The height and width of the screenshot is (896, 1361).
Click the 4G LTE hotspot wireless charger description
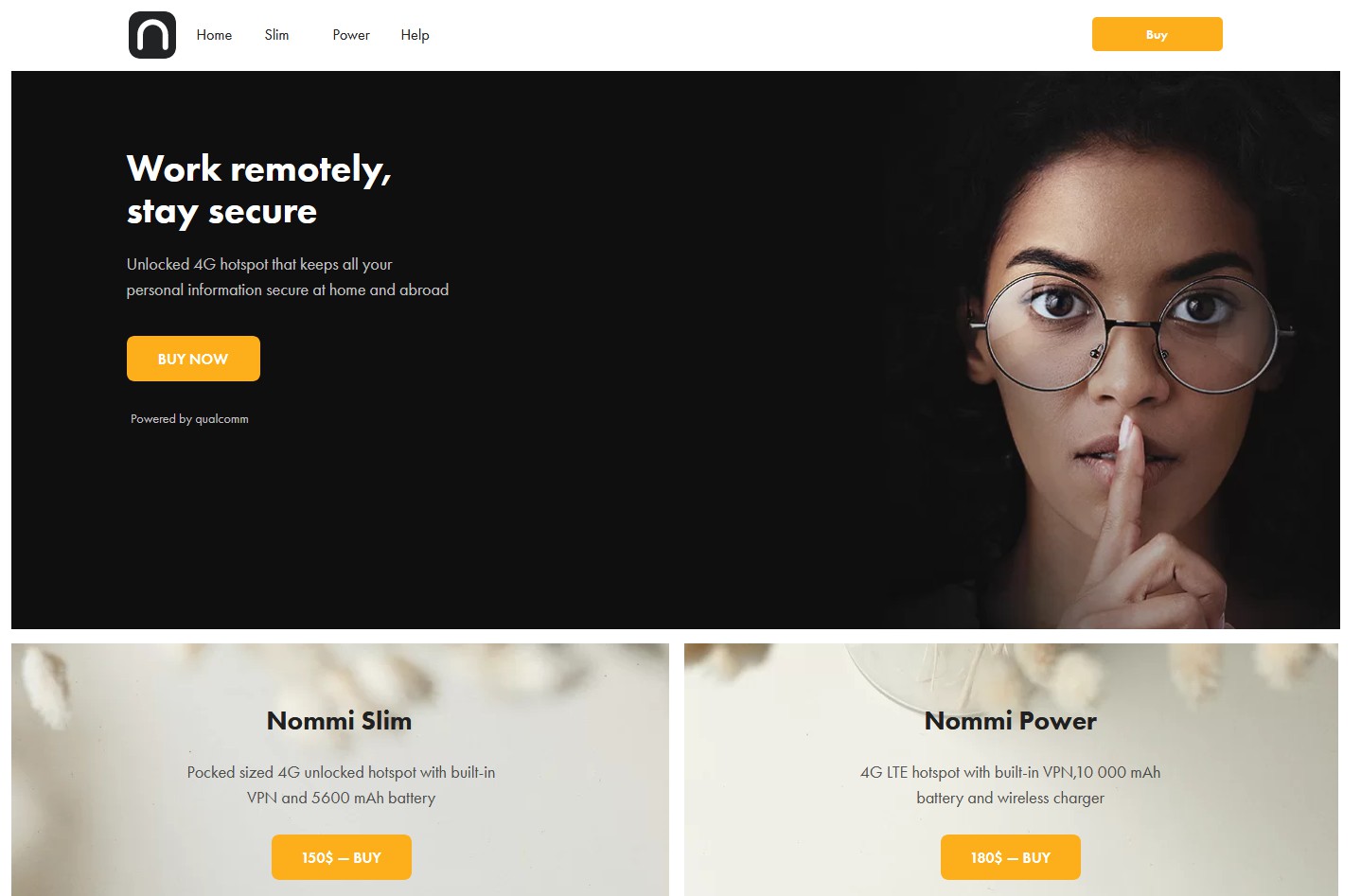tap(1011, 785)
